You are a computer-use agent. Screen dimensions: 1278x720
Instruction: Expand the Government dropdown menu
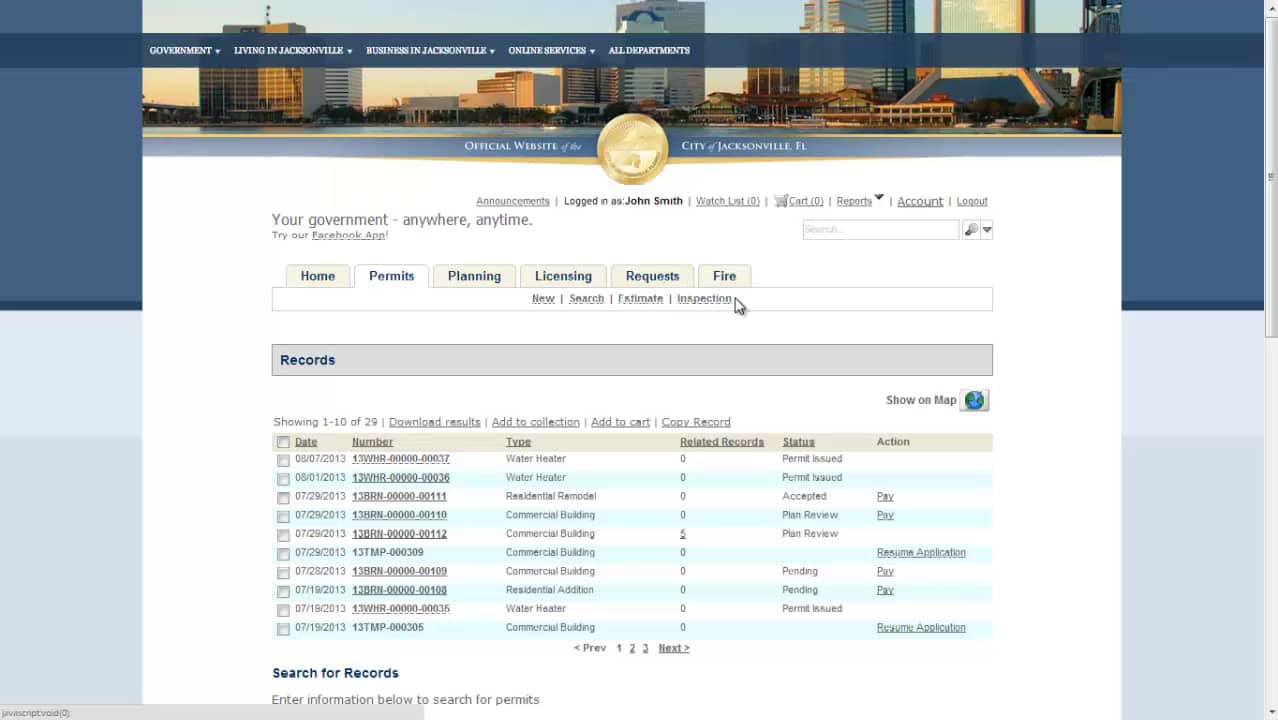(x=185, y=50)
